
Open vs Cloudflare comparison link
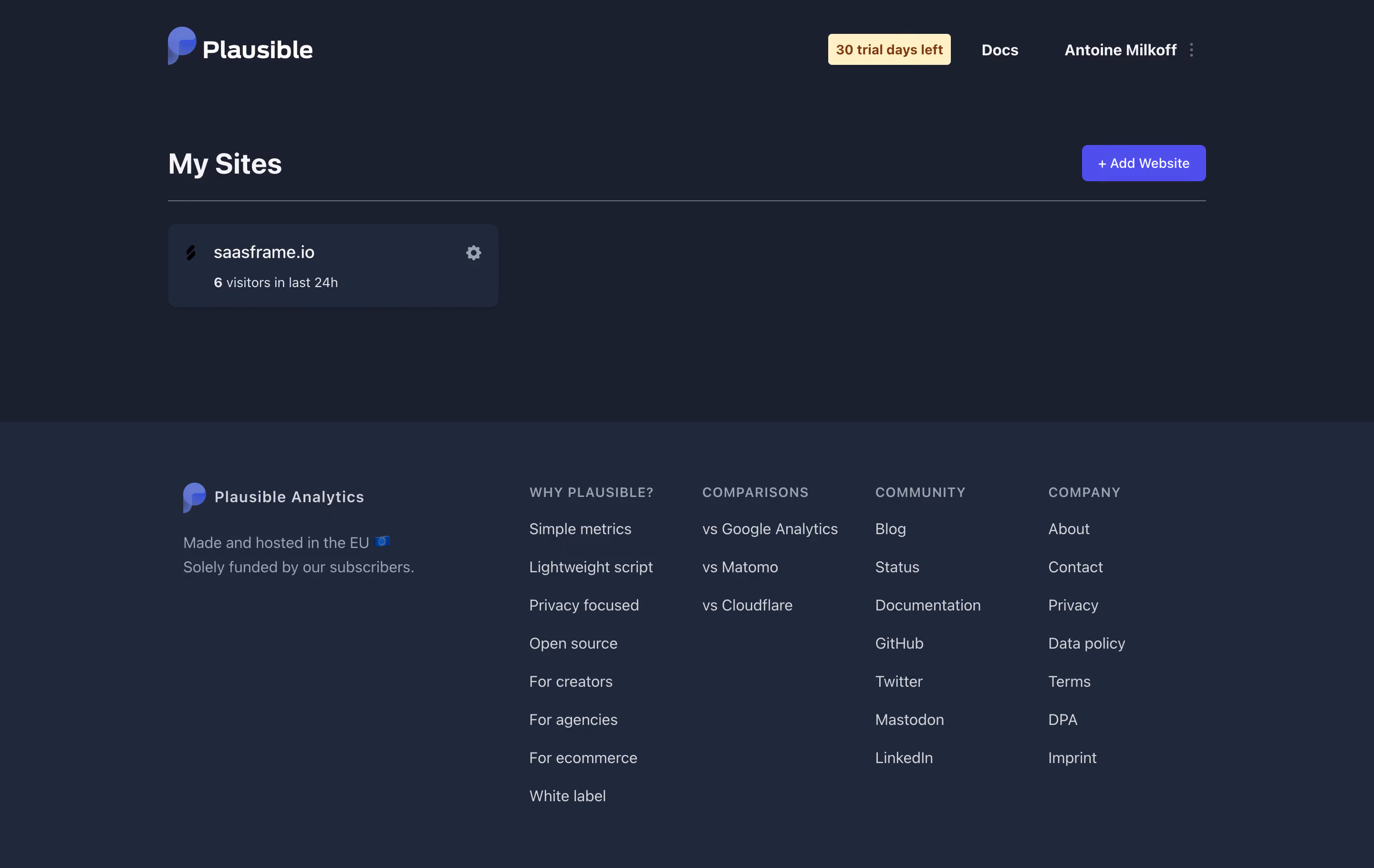point(747,605)
